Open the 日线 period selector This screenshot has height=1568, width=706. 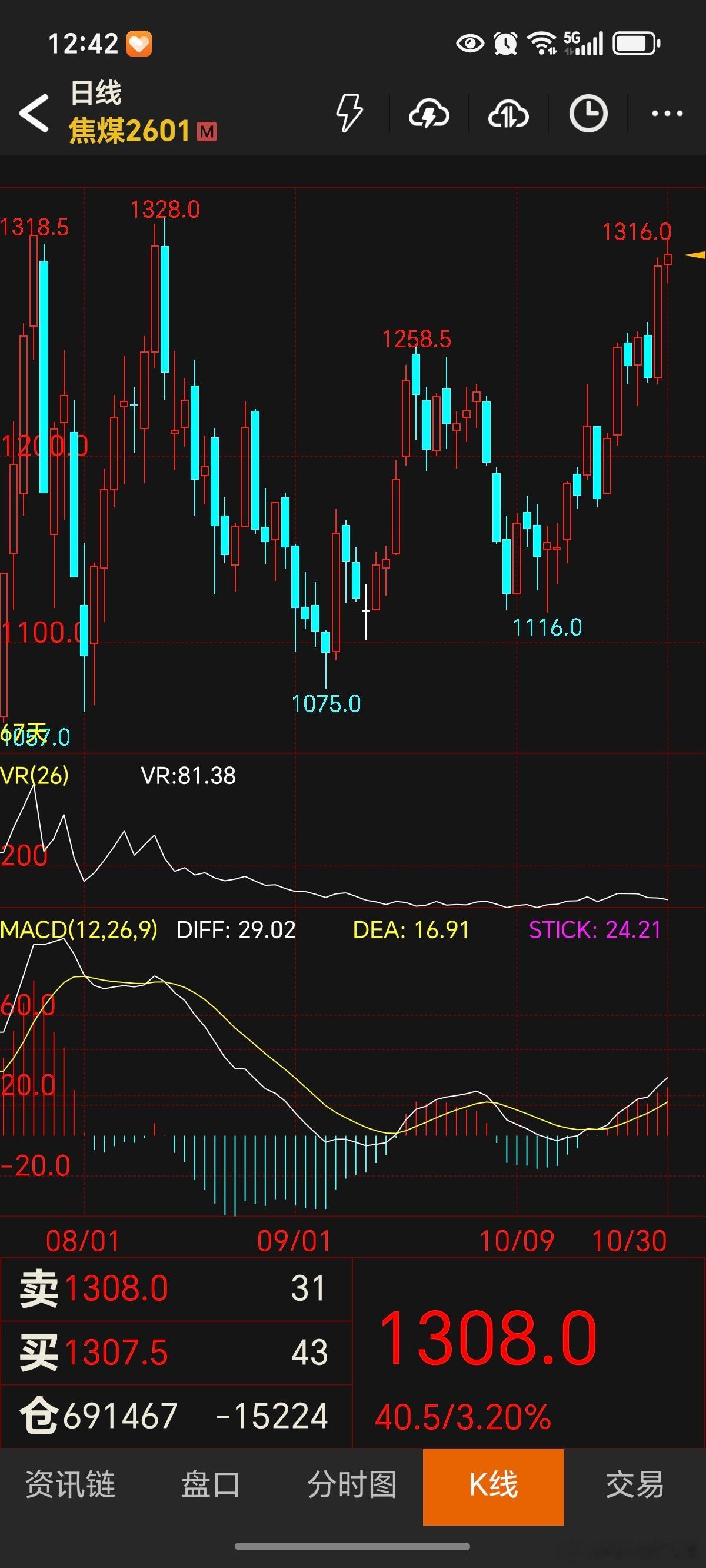tap(96, 93)
